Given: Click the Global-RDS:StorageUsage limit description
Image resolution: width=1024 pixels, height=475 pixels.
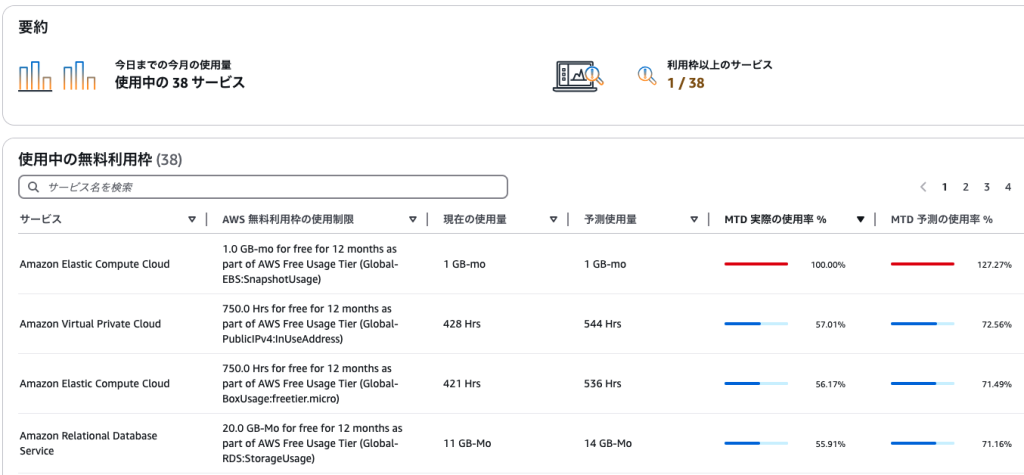Looking at the screenshot, I should pyautogui.click(x=312, y=443).
